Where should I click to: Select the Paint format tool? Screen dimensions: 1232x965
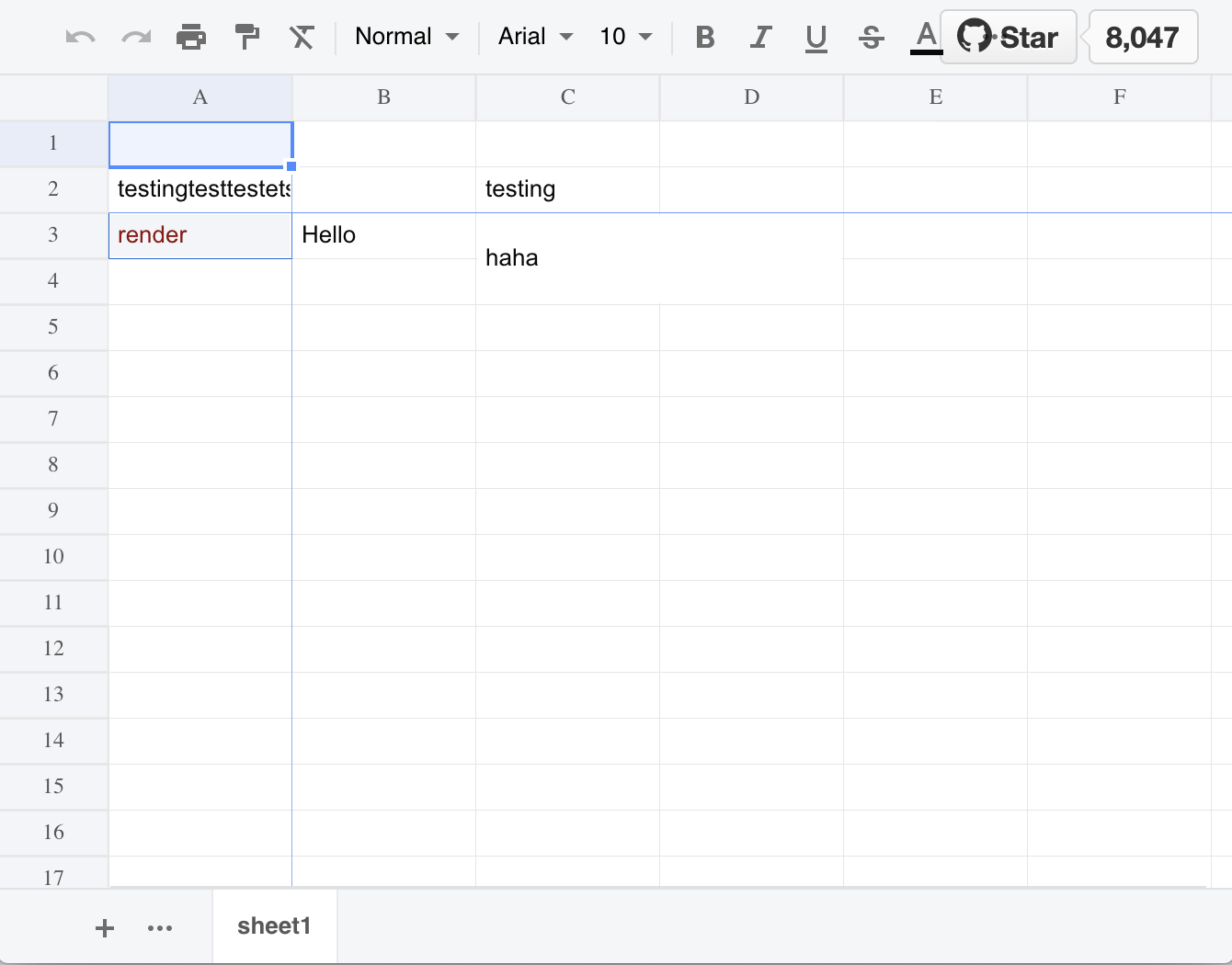click(x=246, y=37)
